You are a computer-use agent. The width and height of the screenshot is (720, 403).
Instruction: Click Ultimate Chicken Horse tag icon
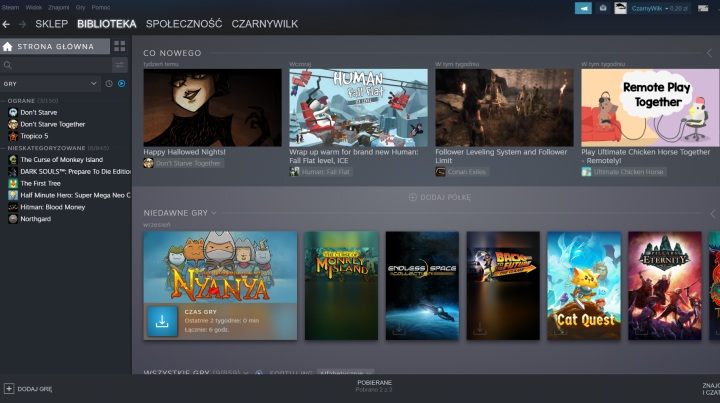point(586,172)
